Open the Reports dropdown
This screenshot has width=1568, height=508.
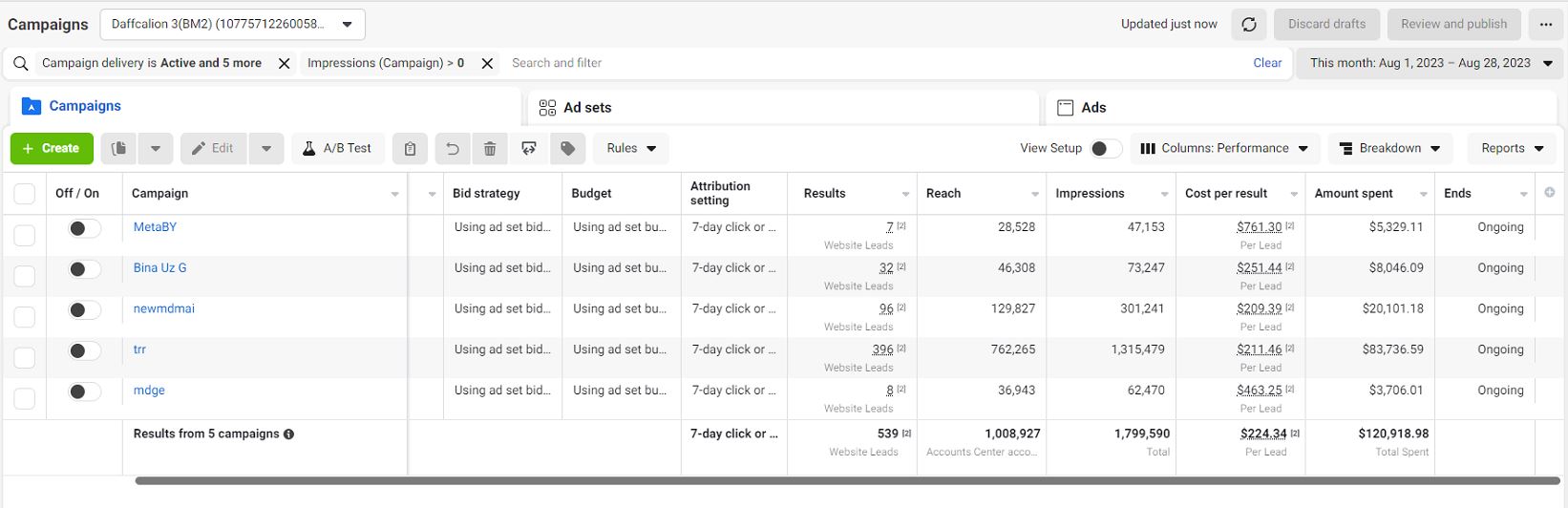(1512, 149)
